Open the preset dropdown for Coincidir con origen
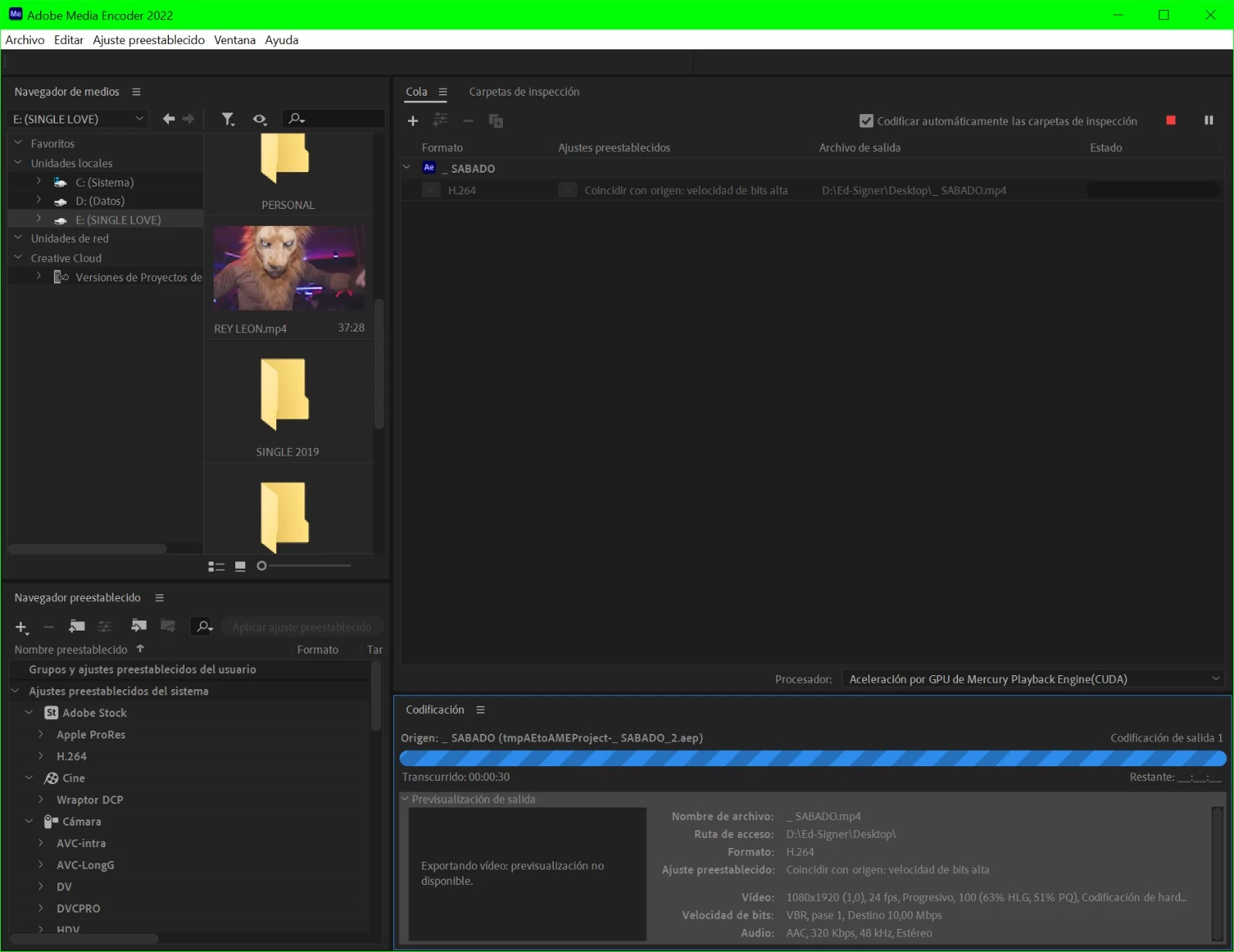 click(568, 190)
